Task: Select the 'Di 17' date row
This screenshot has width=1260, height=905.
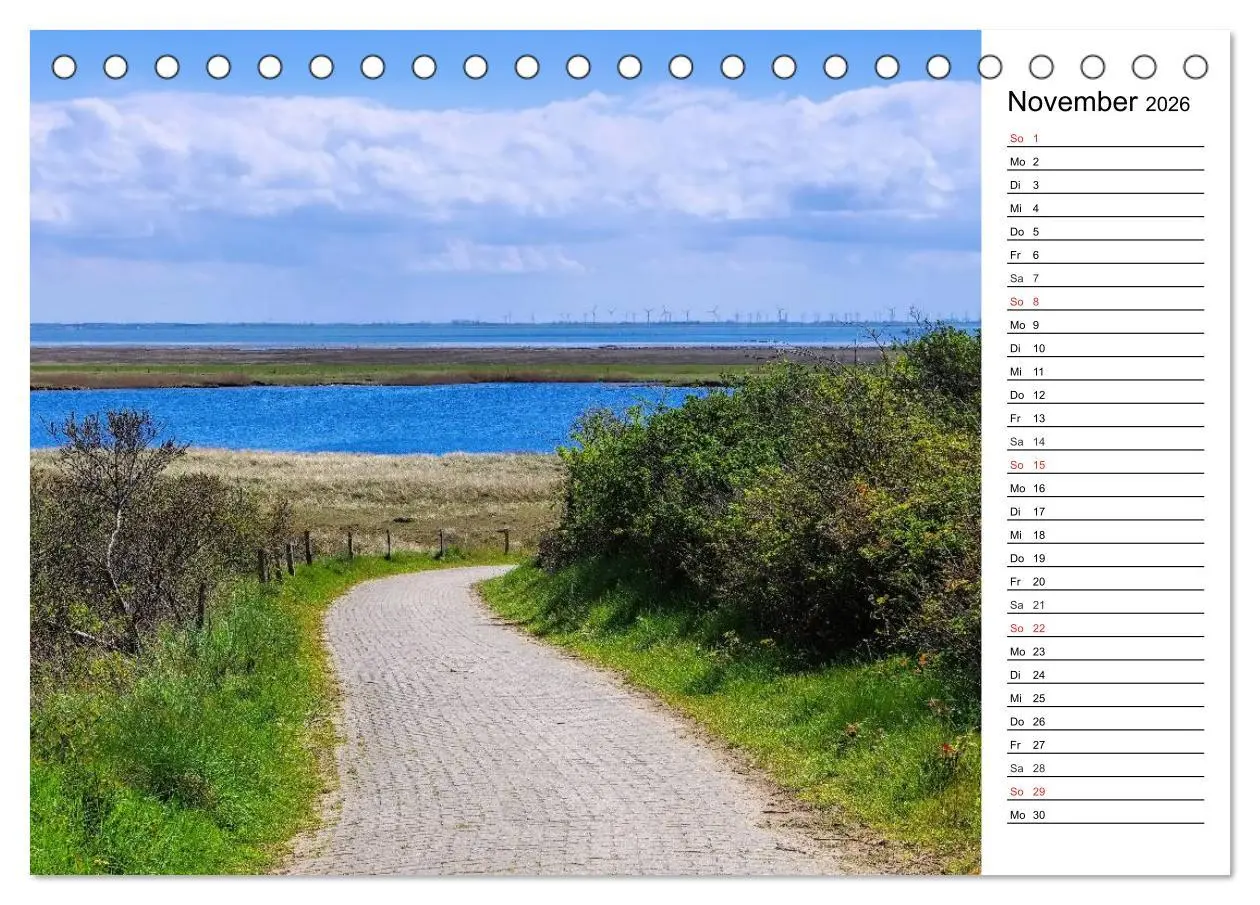Action: pos(1105,511)
